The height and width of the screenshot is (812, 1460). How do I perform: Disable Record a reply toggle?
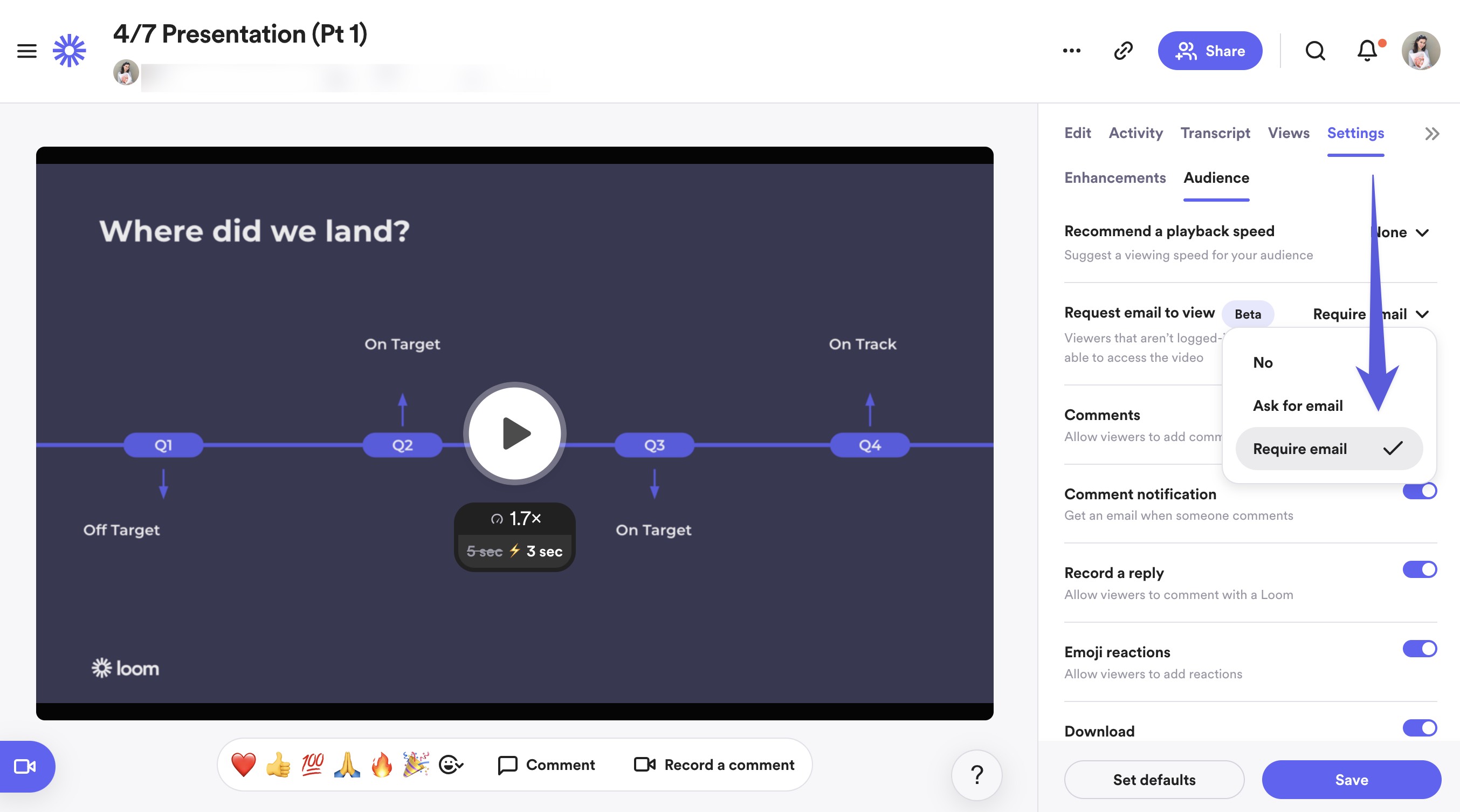[x=1419, y=569]
